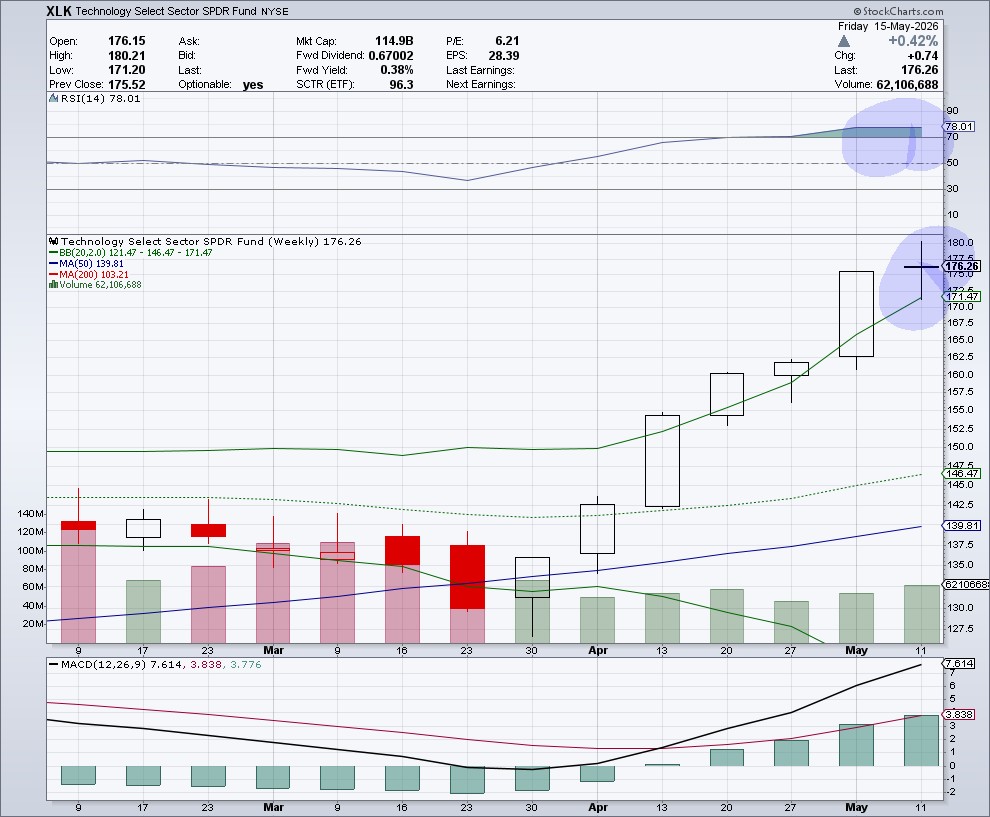Click the 171.47 upper band axis tag
This screenshot has height=817, width=990.
pyautogui.click(x=962, y=296)
